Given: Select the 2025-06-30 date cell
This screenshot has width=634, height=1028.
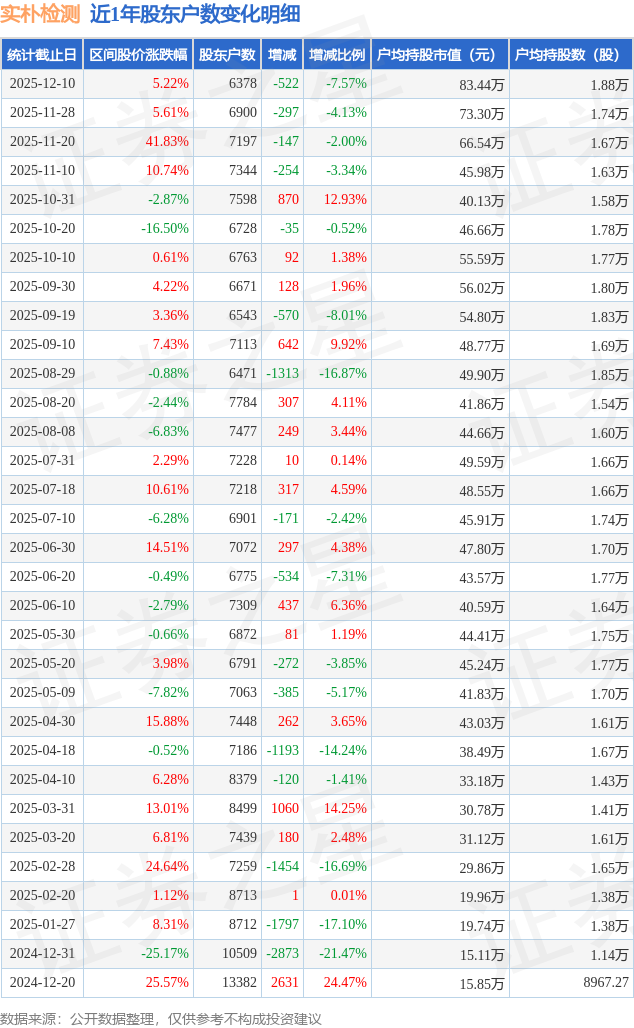Looking at the screenshot, I should [x=42, y=548].
